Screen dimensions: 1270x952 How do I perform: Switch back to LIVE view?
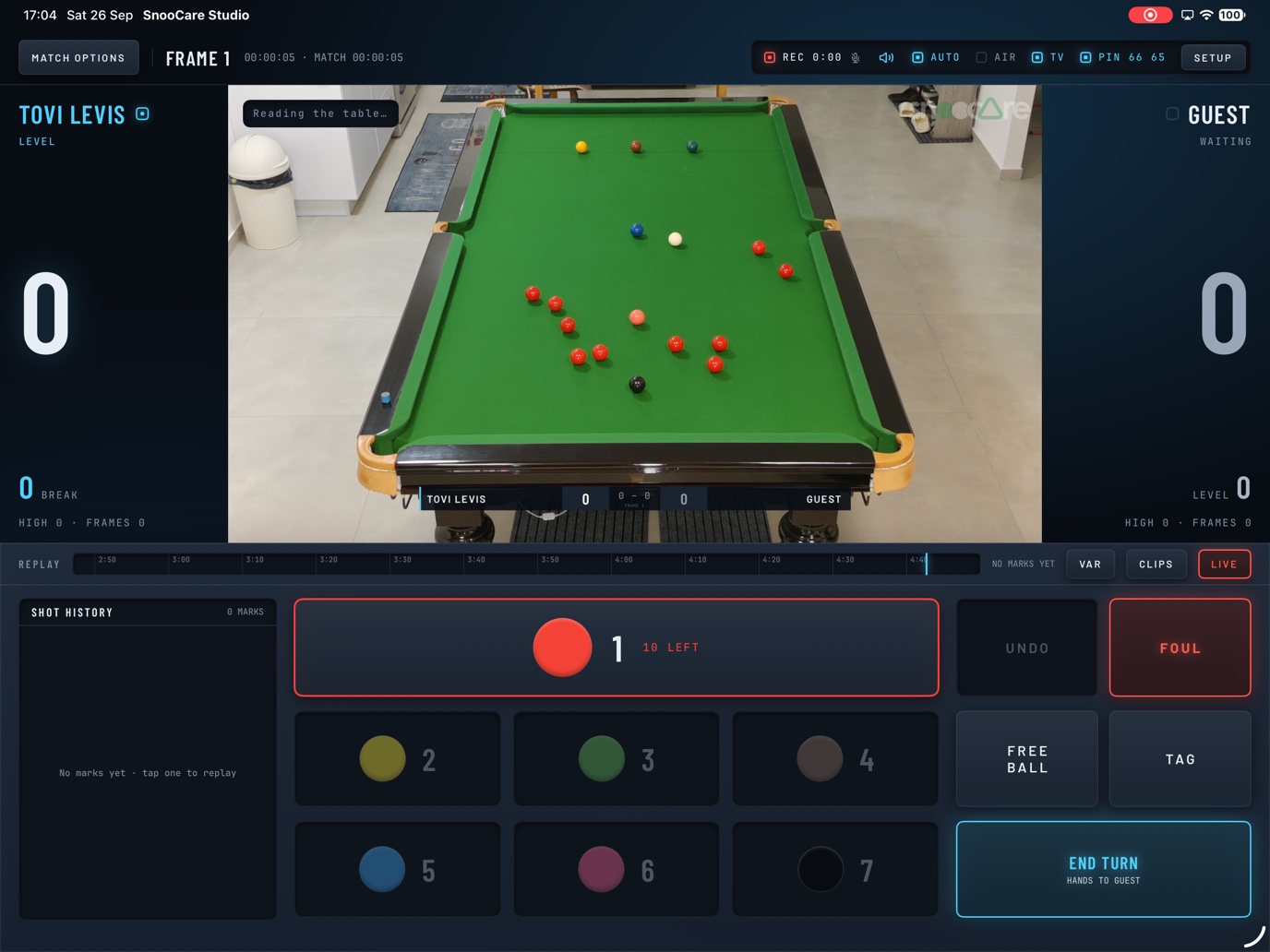[1224, 564]
